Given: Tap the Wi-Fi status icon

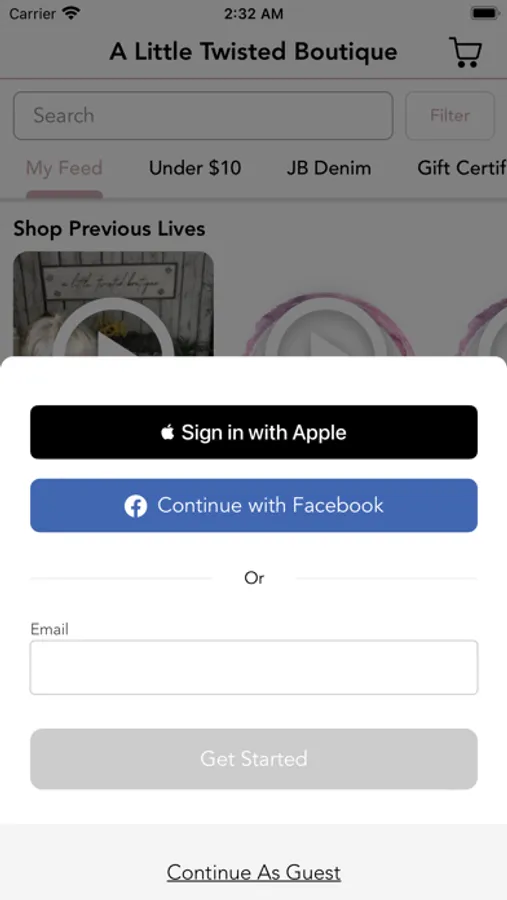Looking at the screenshot, I should (x=71, y=13).
